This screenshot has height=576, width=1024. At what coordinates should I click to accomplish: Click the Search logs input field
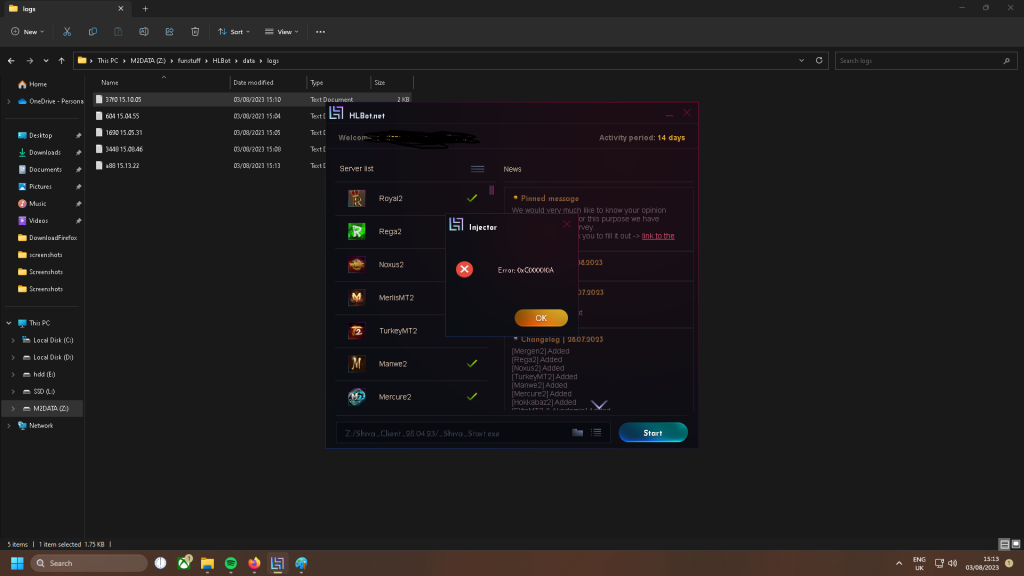tap(920, 61)
